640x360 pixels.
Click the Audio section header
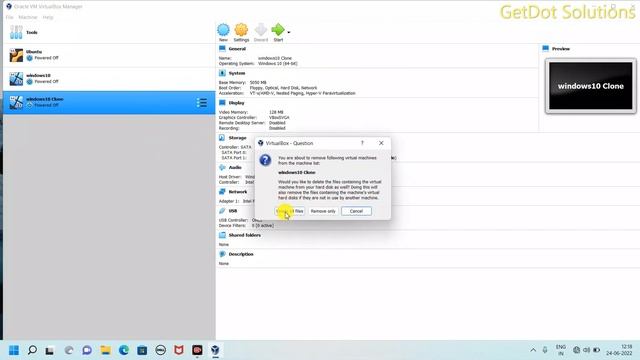coord(235,167)
